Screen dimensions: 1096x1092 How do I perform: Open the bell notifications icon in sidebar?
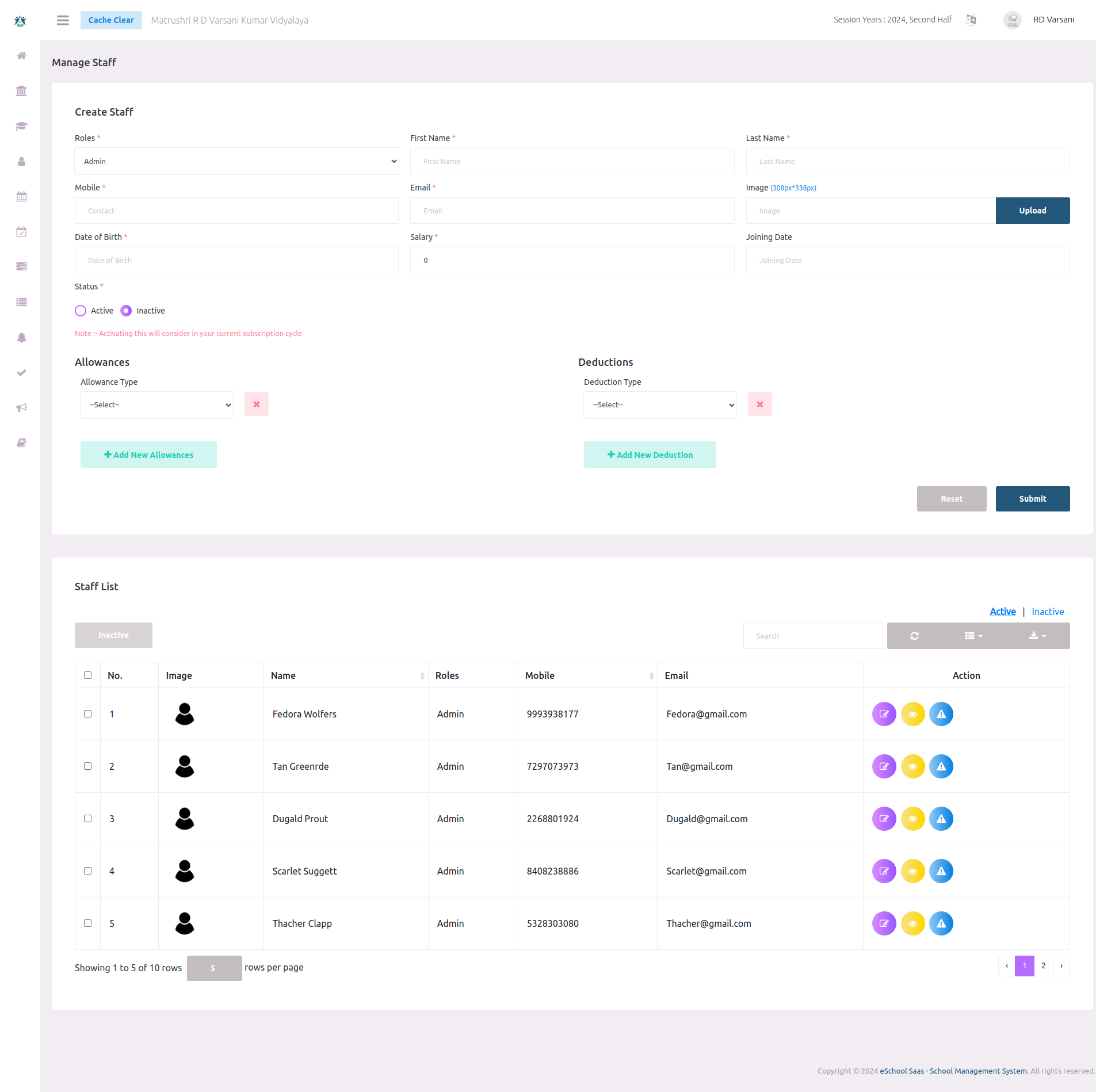pyautogui.click(x=21, y=338)
